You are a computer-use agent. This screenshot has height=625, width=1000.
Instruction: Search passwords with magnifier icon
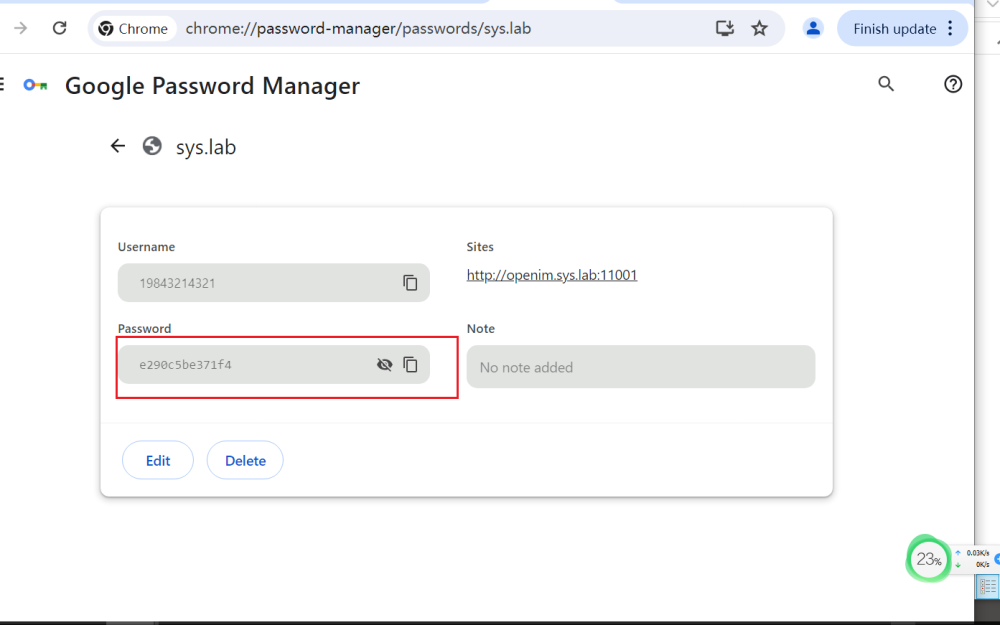coord(886,84)
